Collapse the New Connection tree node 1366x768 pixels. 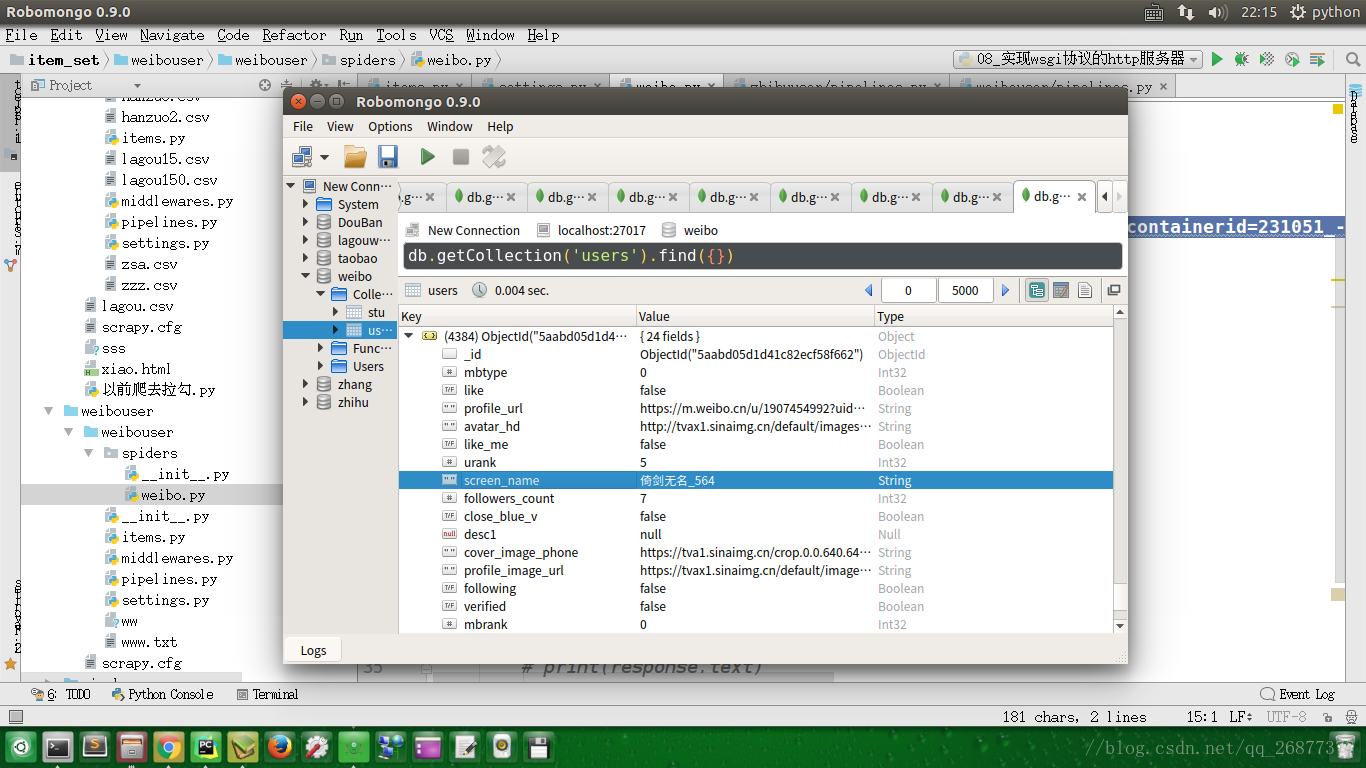pos(291,186)
